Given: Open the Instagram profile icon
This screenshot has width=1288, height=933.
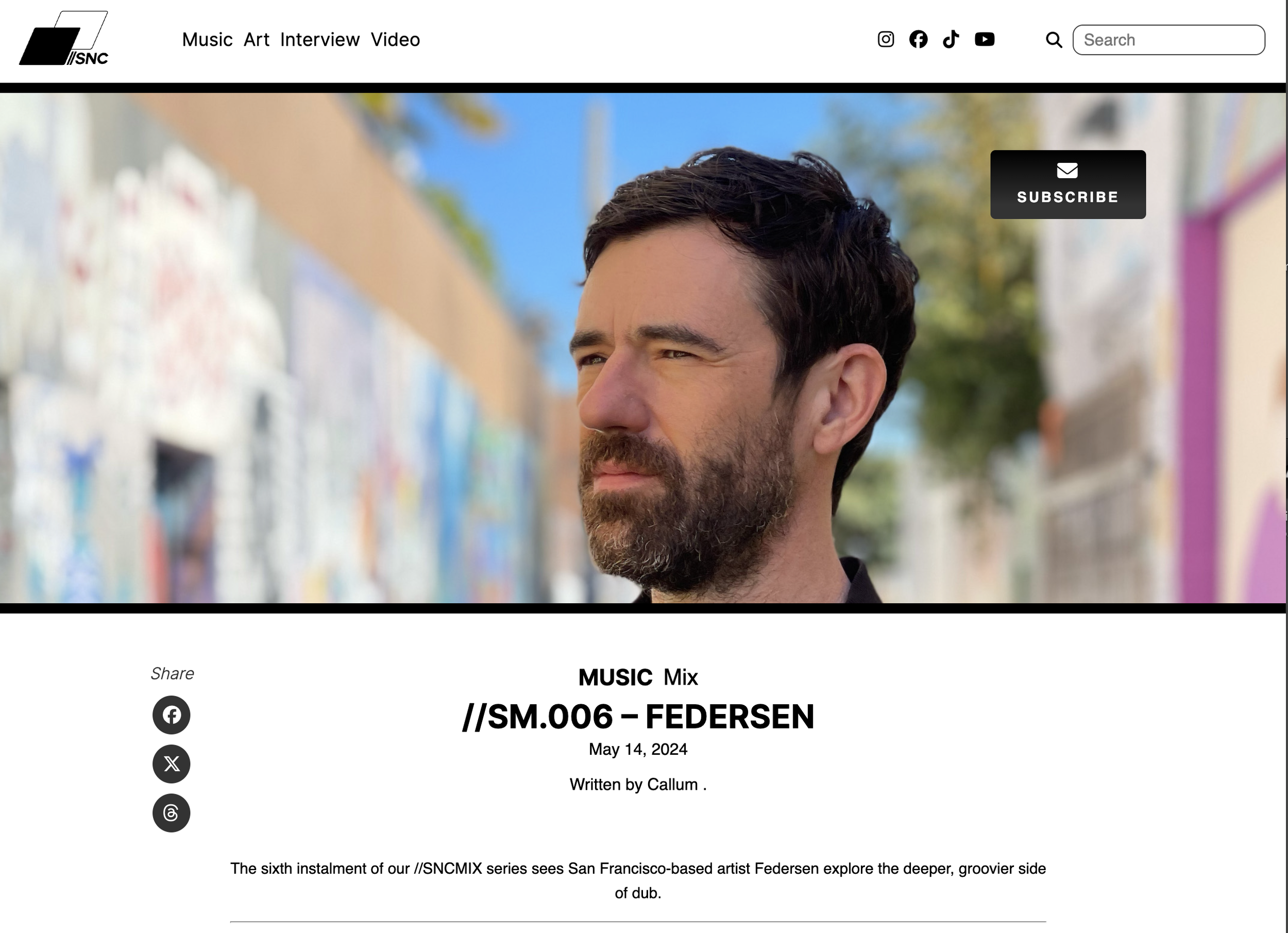Looking at the screenshot, I should 885,39.
